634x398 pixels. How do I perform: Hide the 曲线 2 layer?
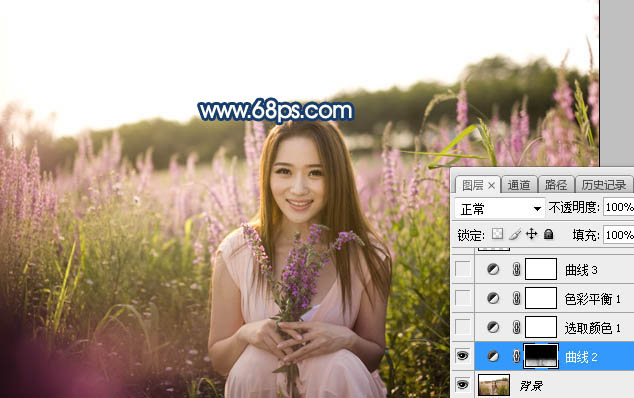tap(463, 356)
